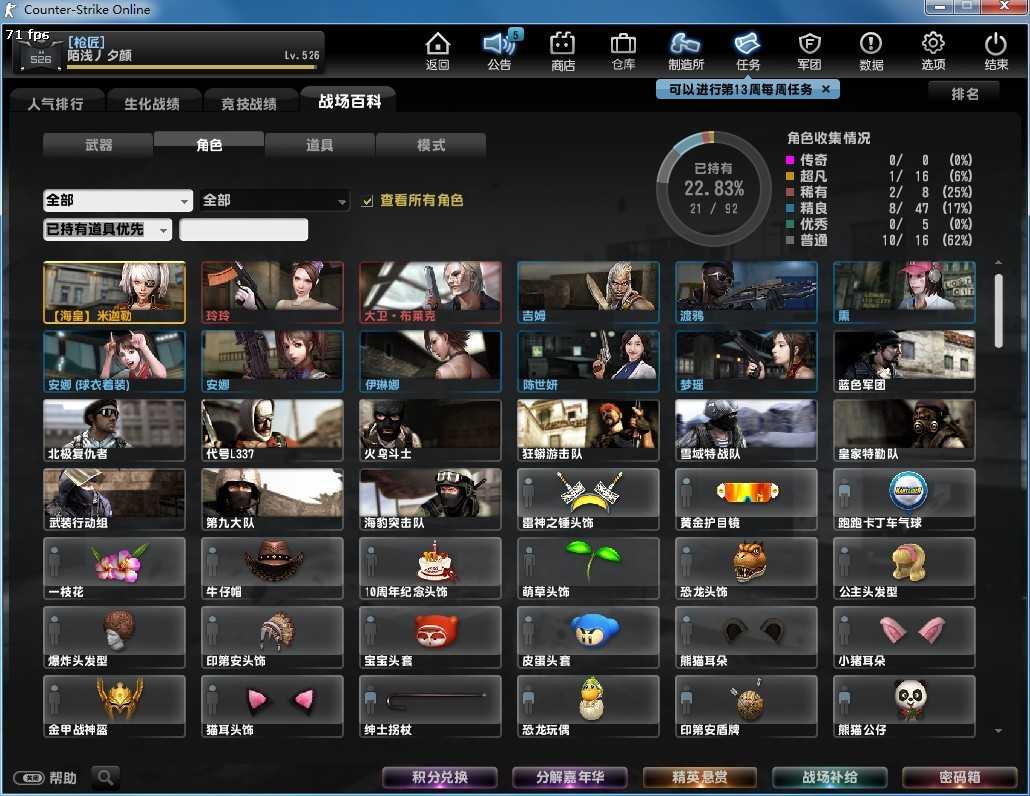Screen dimensions: 1030x796
Task: Select the 宝宝头套 red mask item
Action: (x=430, y=637)
